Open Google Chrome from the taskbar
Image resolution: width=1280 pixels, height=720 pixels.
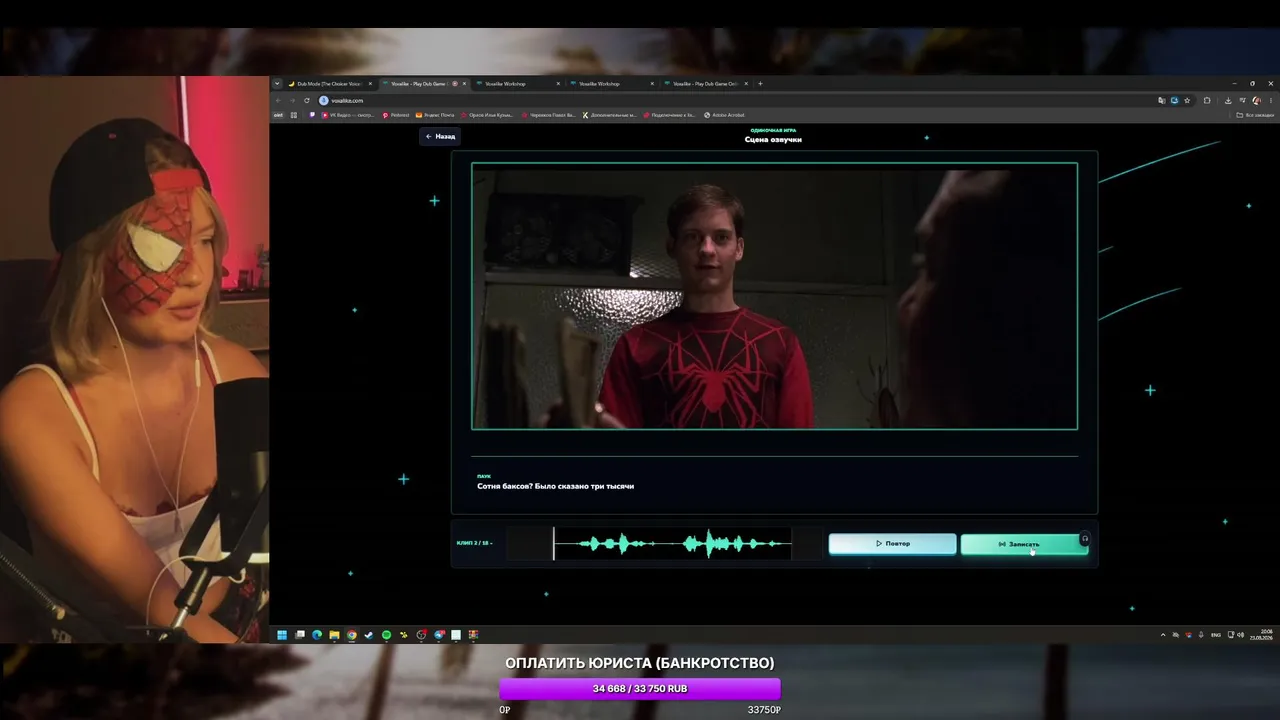click(351, 635)
